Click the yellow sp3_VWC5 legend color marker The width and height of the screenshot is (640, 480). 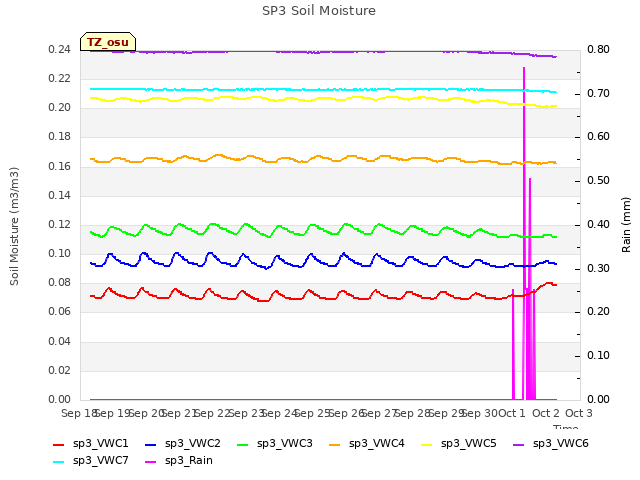point(427,444)
